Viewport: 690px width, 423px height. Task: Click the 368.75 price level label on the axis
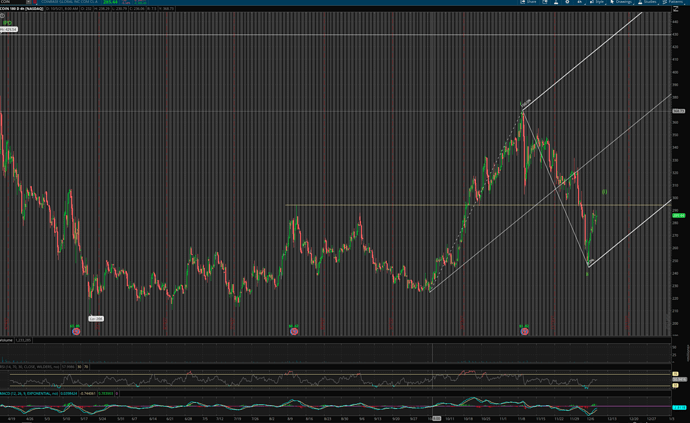tap(679, 111)
